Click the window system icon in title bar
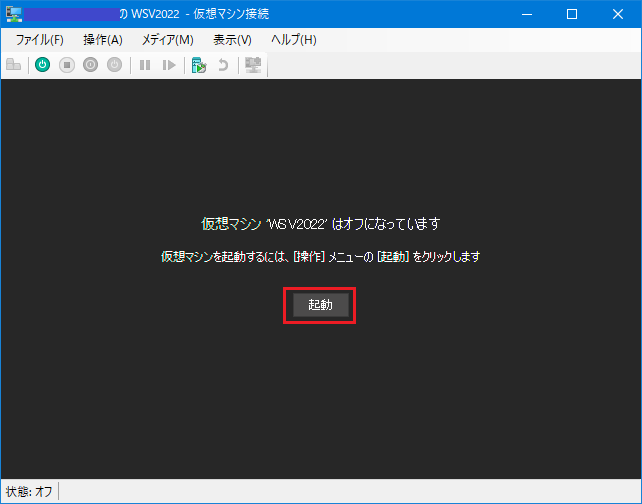 (x=14, y=14)
